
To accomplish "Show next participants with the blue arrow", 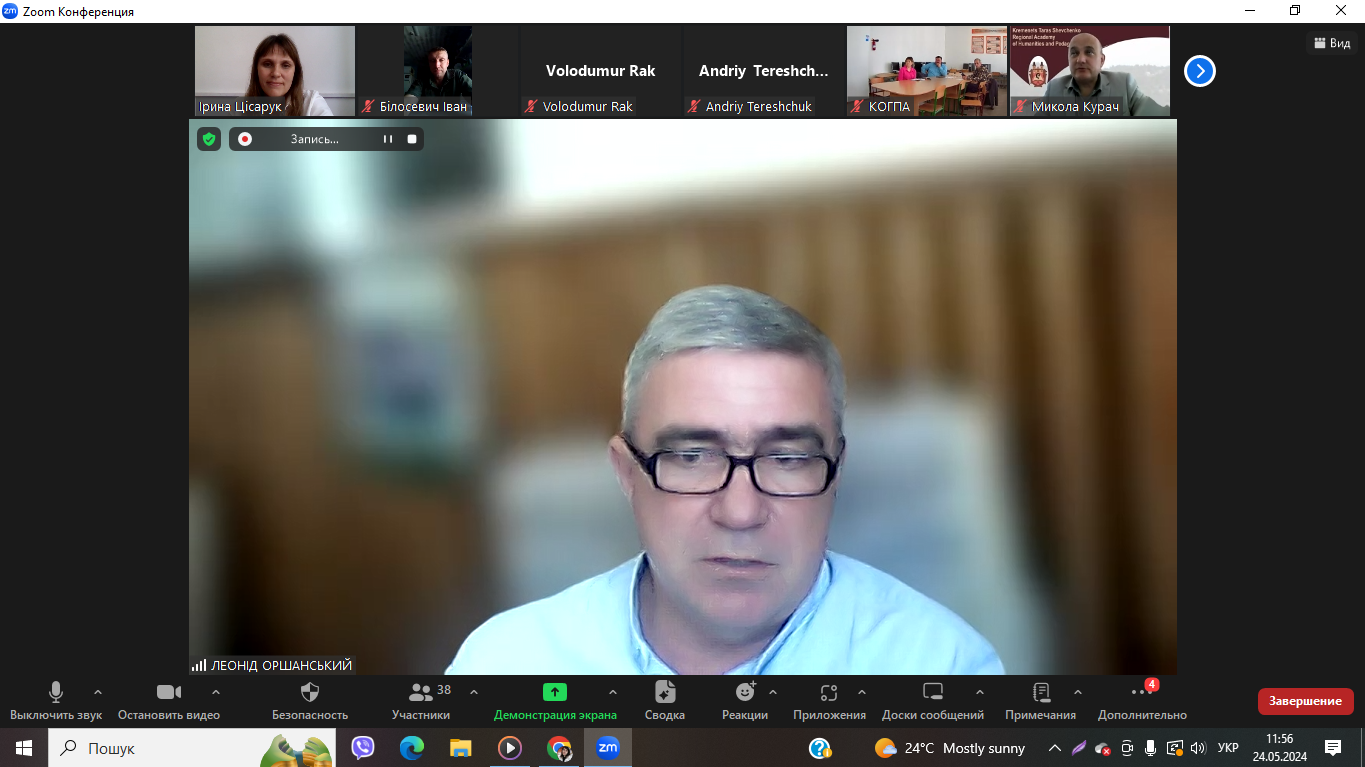I will pyautogui.click(x=1200, y=71).
